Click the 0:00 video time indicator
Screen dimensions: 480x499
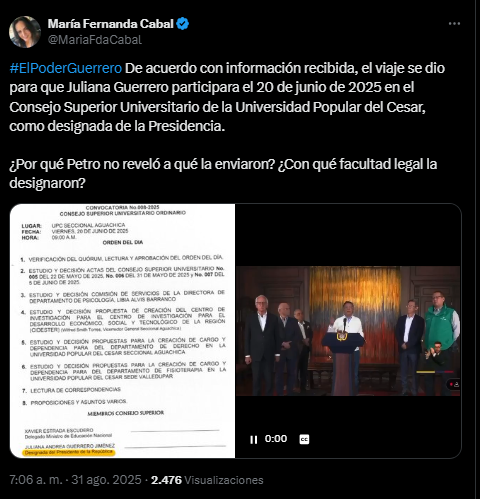276,439
